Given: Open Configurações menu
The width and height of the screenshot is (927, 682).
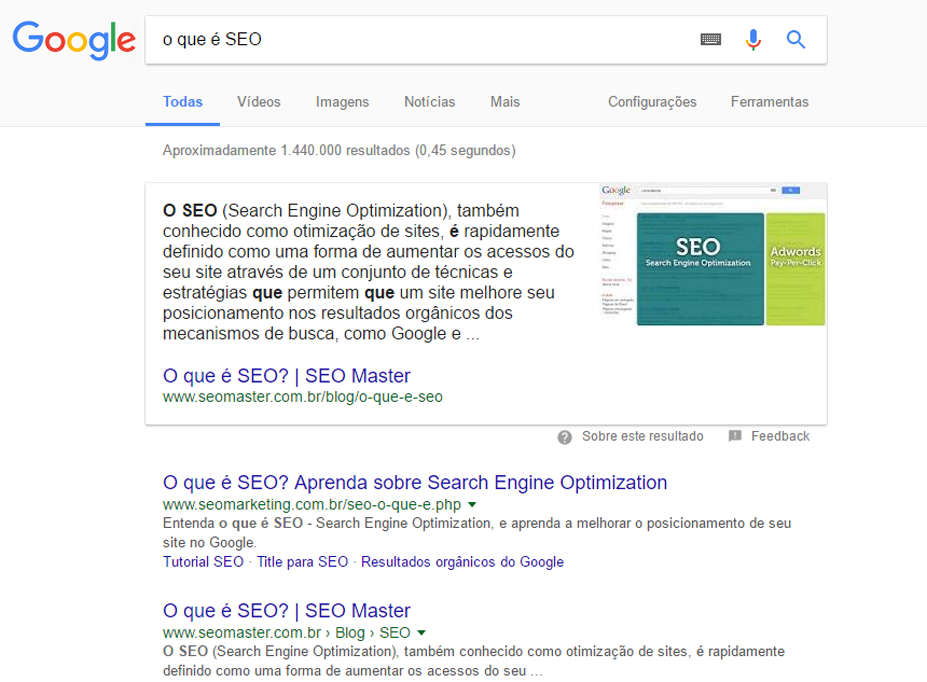Looking at the screenshot, I should coord(652,102).
